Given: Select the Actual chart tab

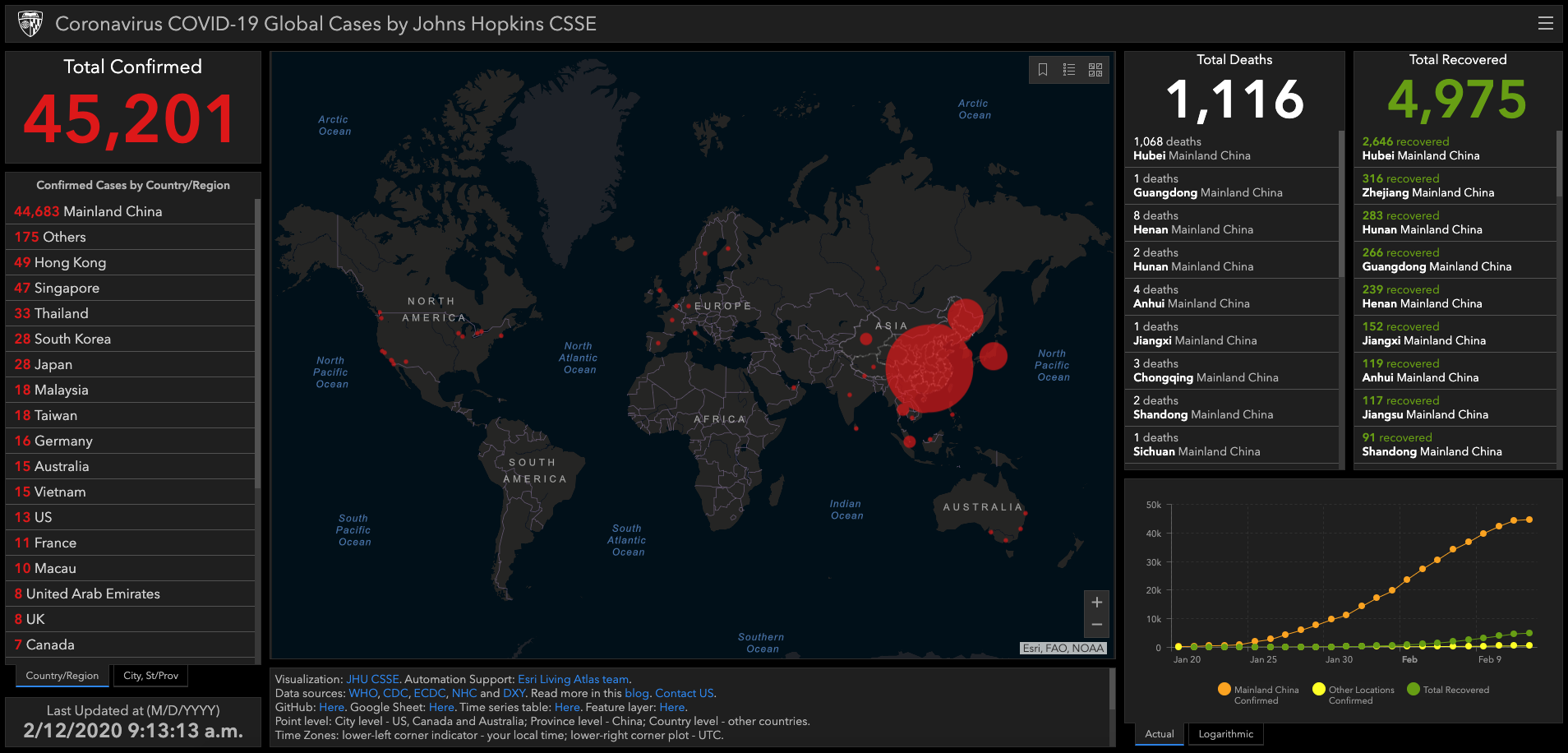Looking at the screenshot, I should pyautogui.click(x=1159, y=734).
